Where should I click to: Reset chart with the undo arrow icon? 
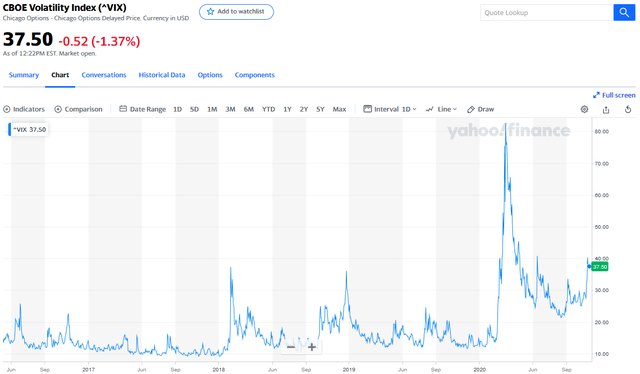pos(628,109)
